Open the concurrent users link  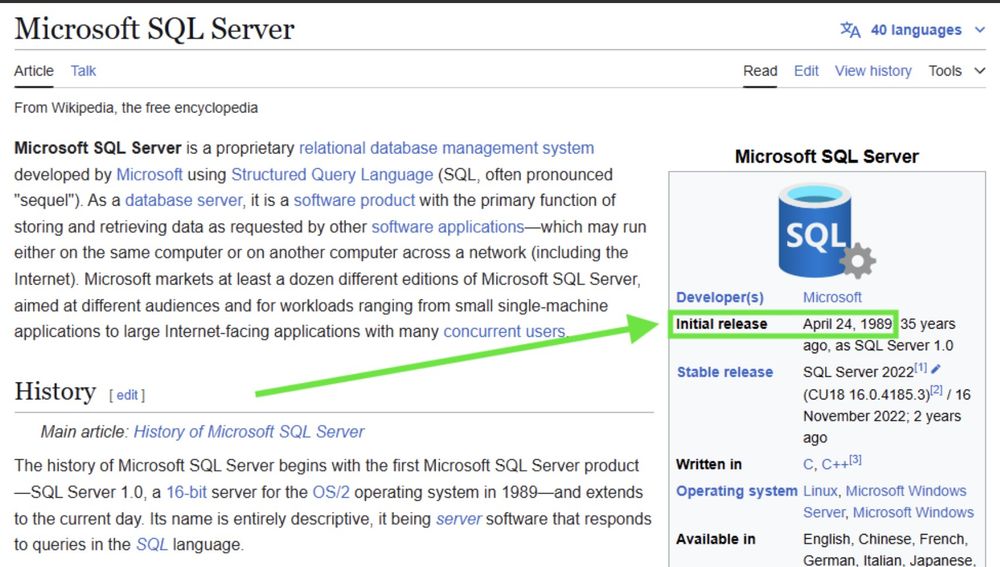[504, 331]
